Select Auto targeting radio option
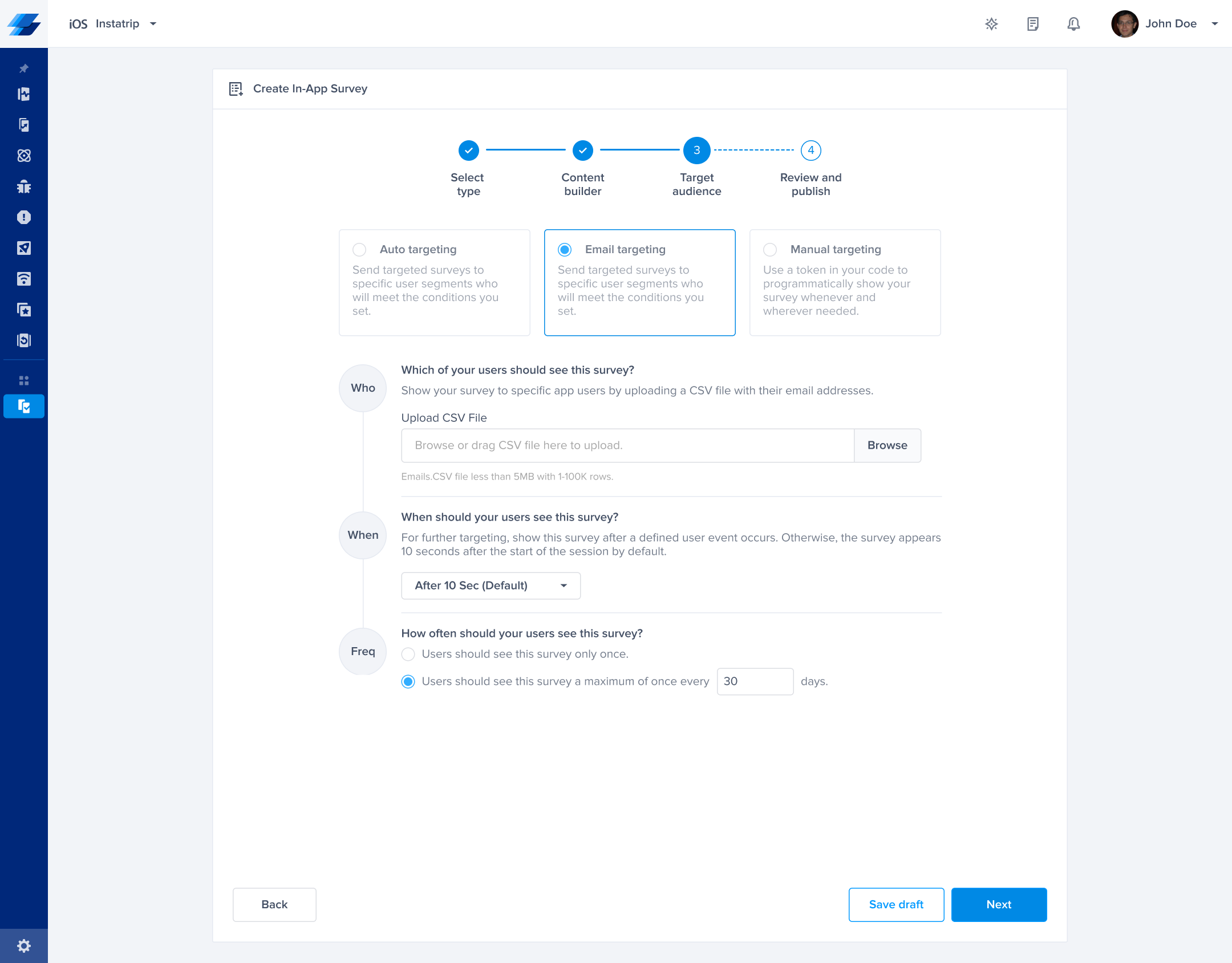The width and height of the screenshot is (1232, 963). click(x=359, y=250)
